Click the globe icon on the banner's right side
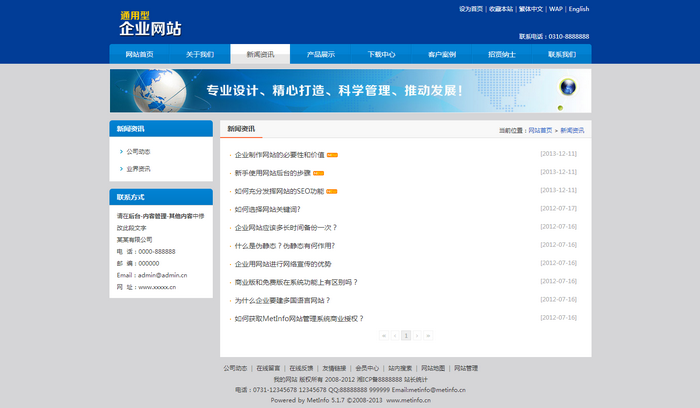 [x=568, y=86]
